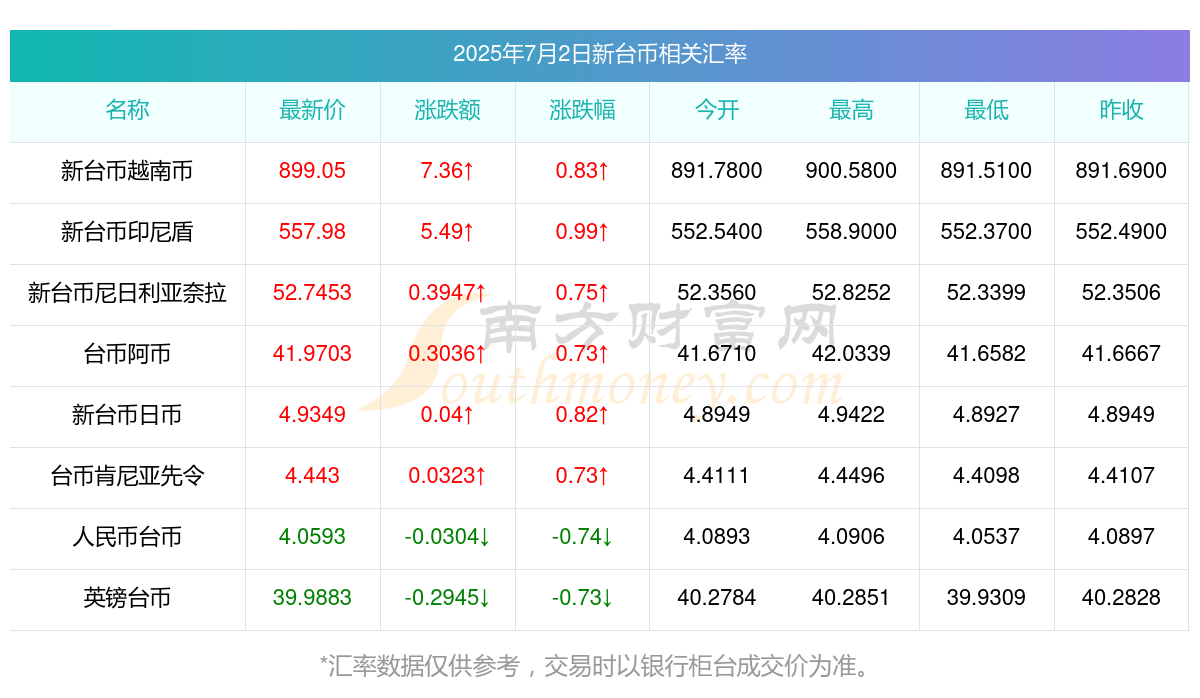Select the 人民币台币 row name
1200x698 pixels.
(127, 537)
